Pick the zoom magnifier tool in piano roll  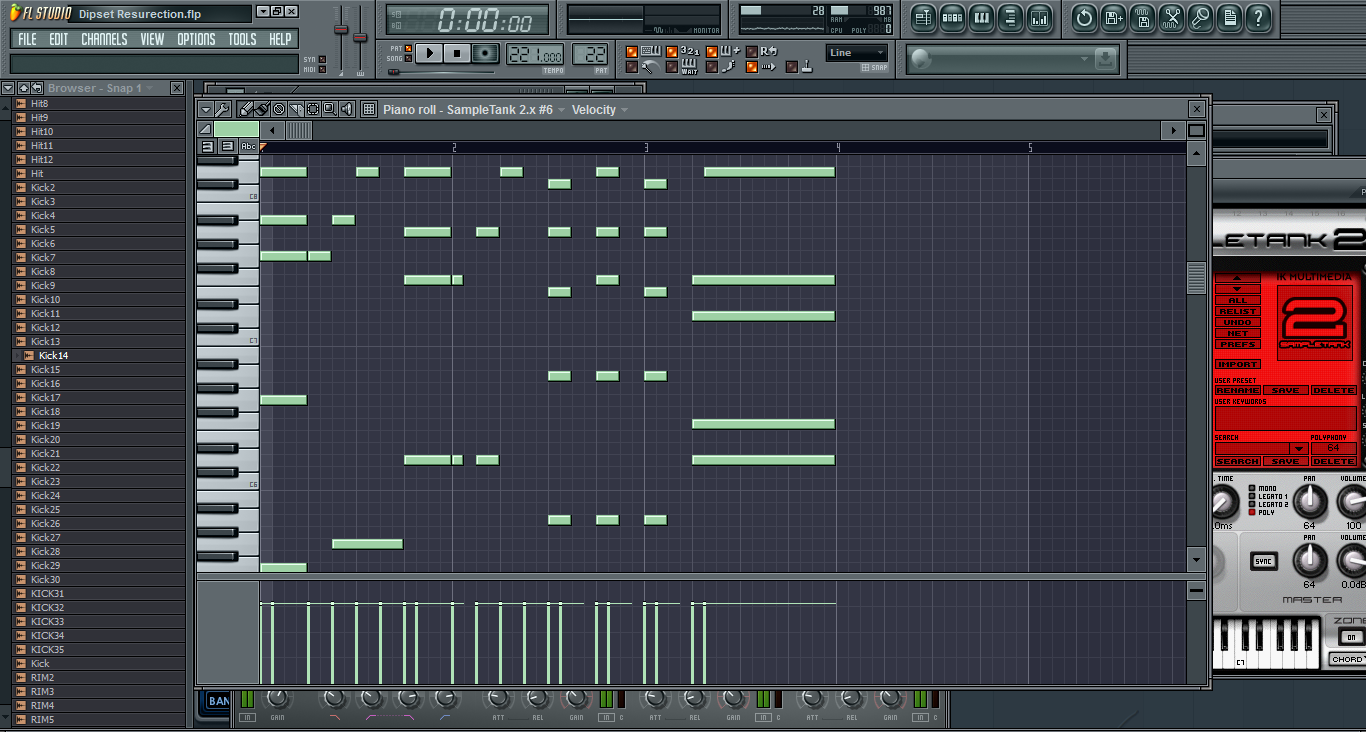coord(330,109)
